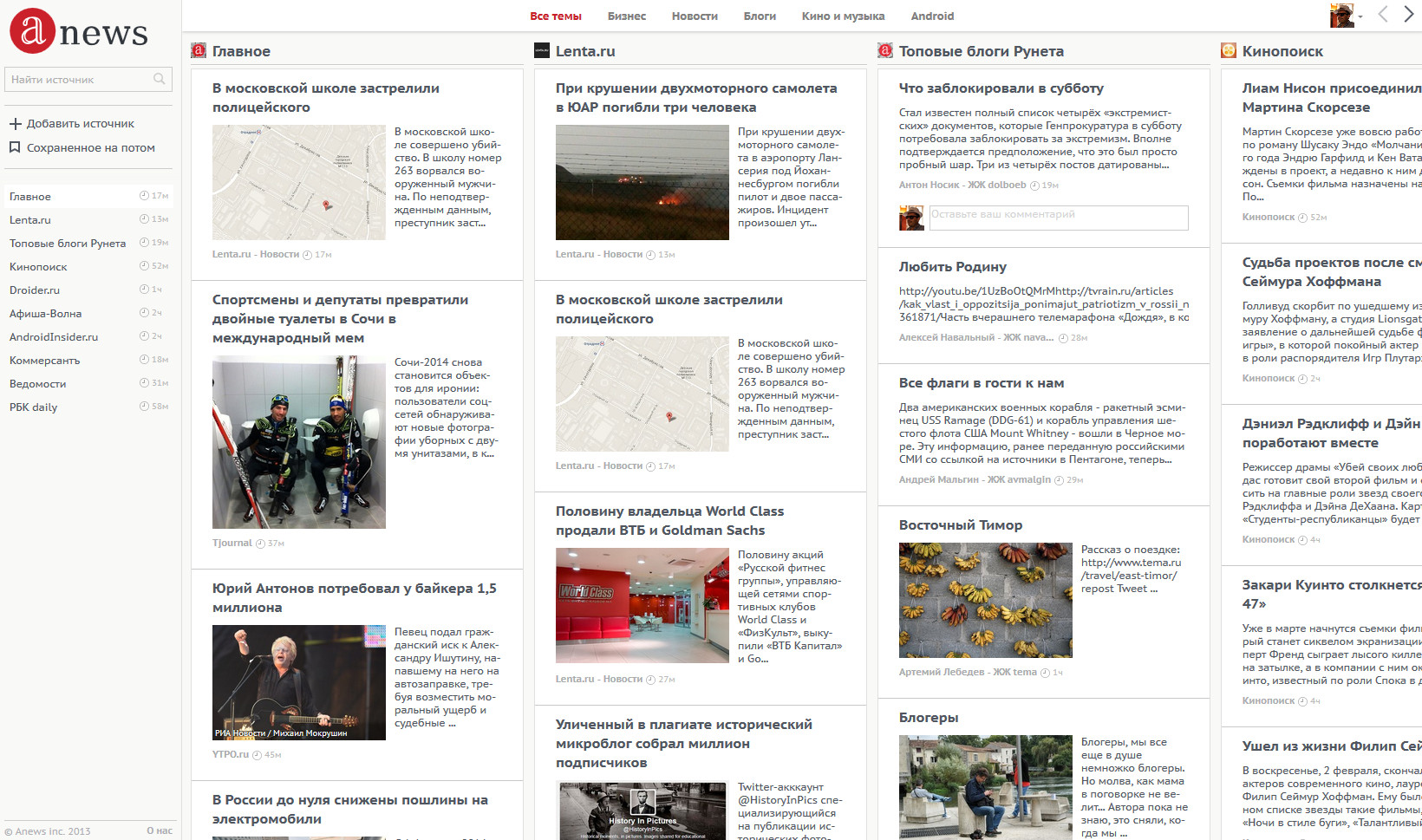
Task: Go to next columns with right arrow
Action: click(1409, 15)
